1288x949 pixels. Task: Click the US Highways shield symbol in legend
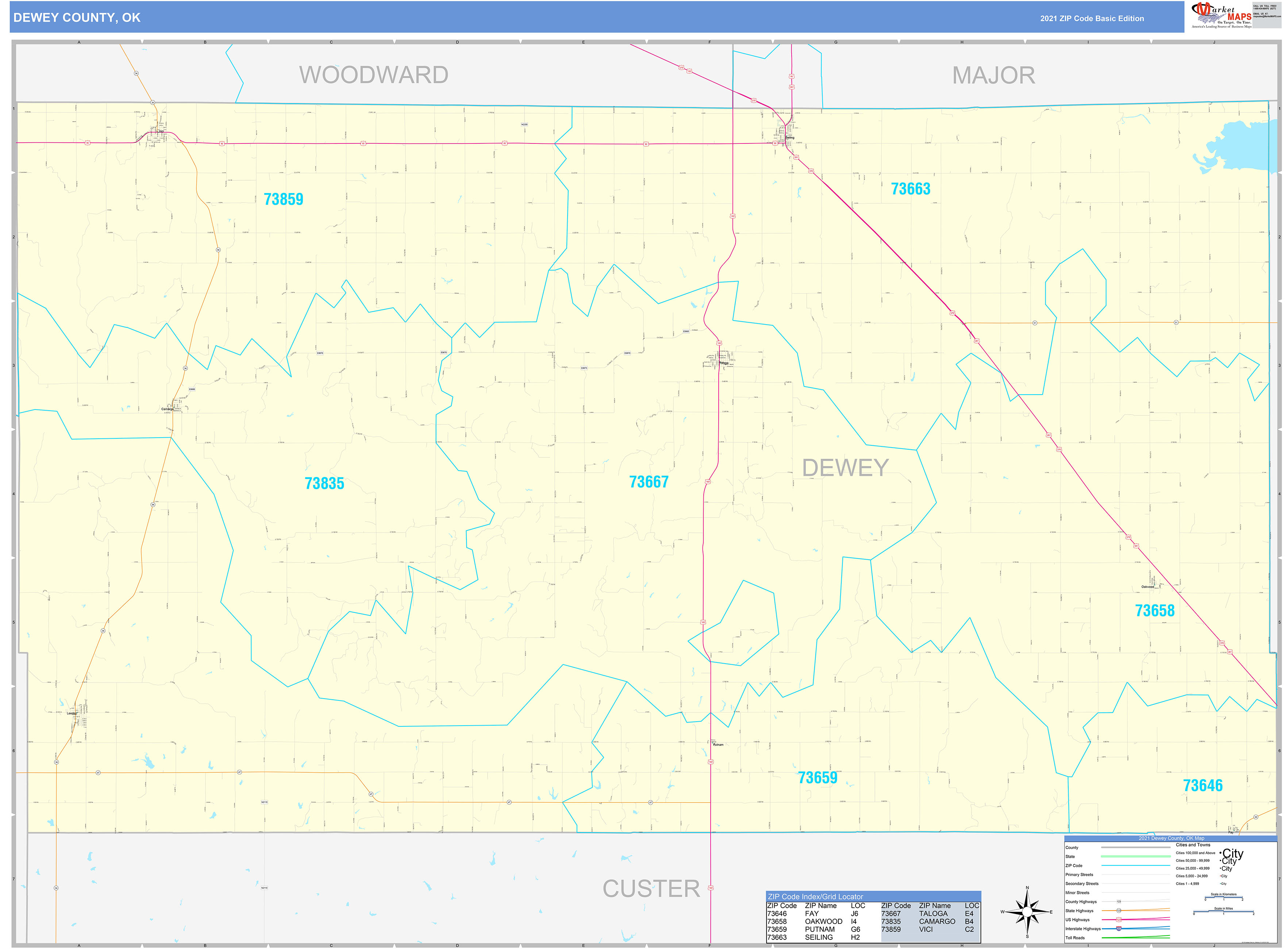tap(1120, 920)
